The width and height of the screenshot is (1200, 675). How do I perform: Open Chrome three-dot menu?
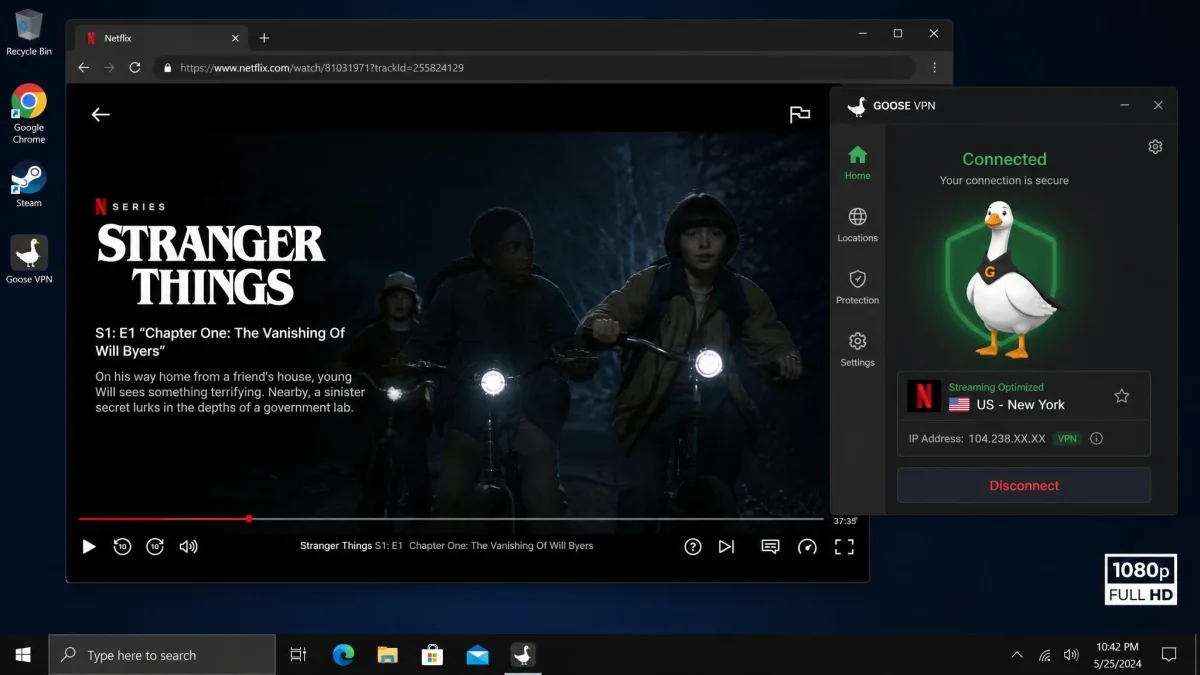pyautogui.click(x=935, y=68)
